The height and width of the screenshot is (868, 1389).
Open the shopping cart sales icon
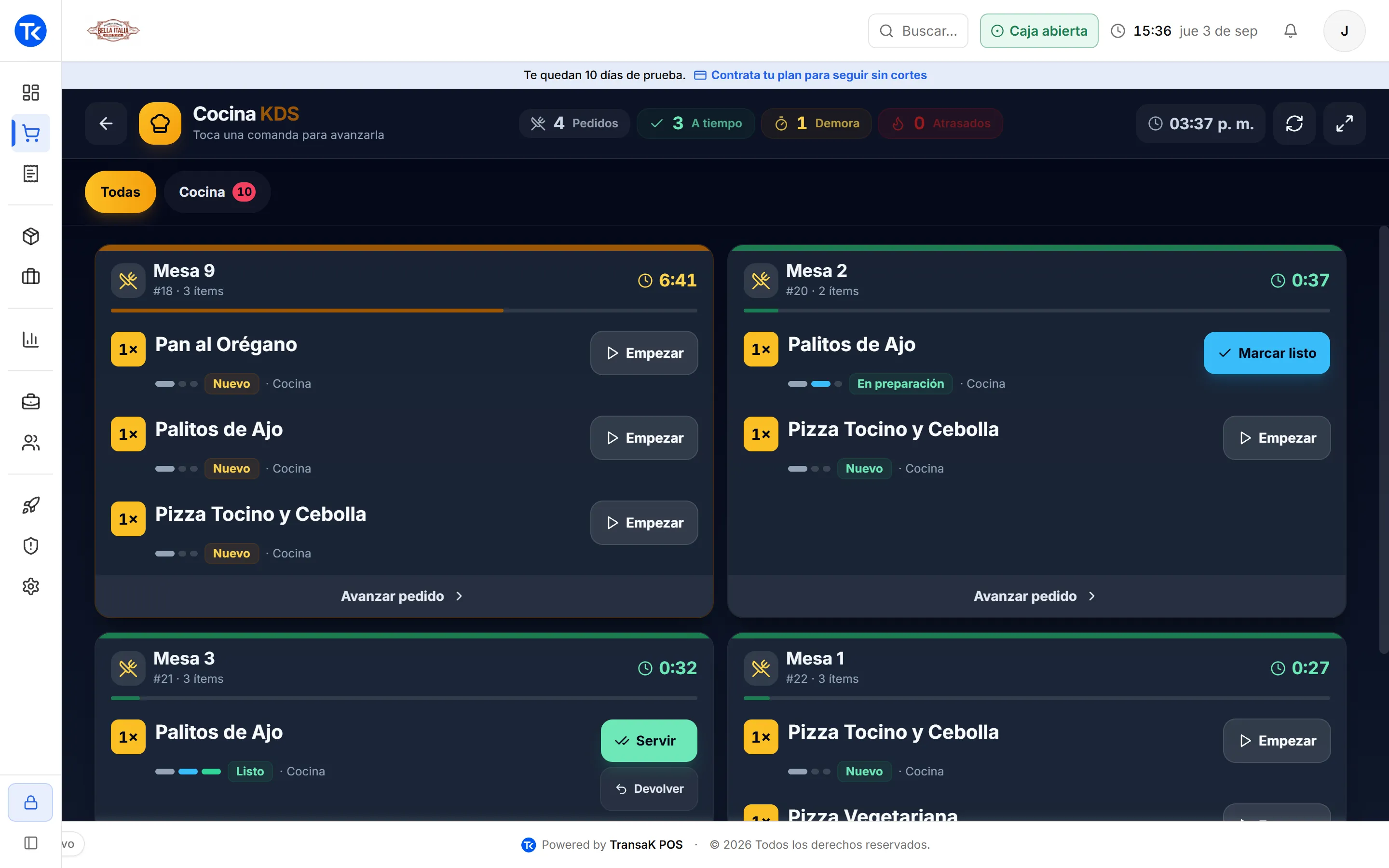click(x=30, y=133)
